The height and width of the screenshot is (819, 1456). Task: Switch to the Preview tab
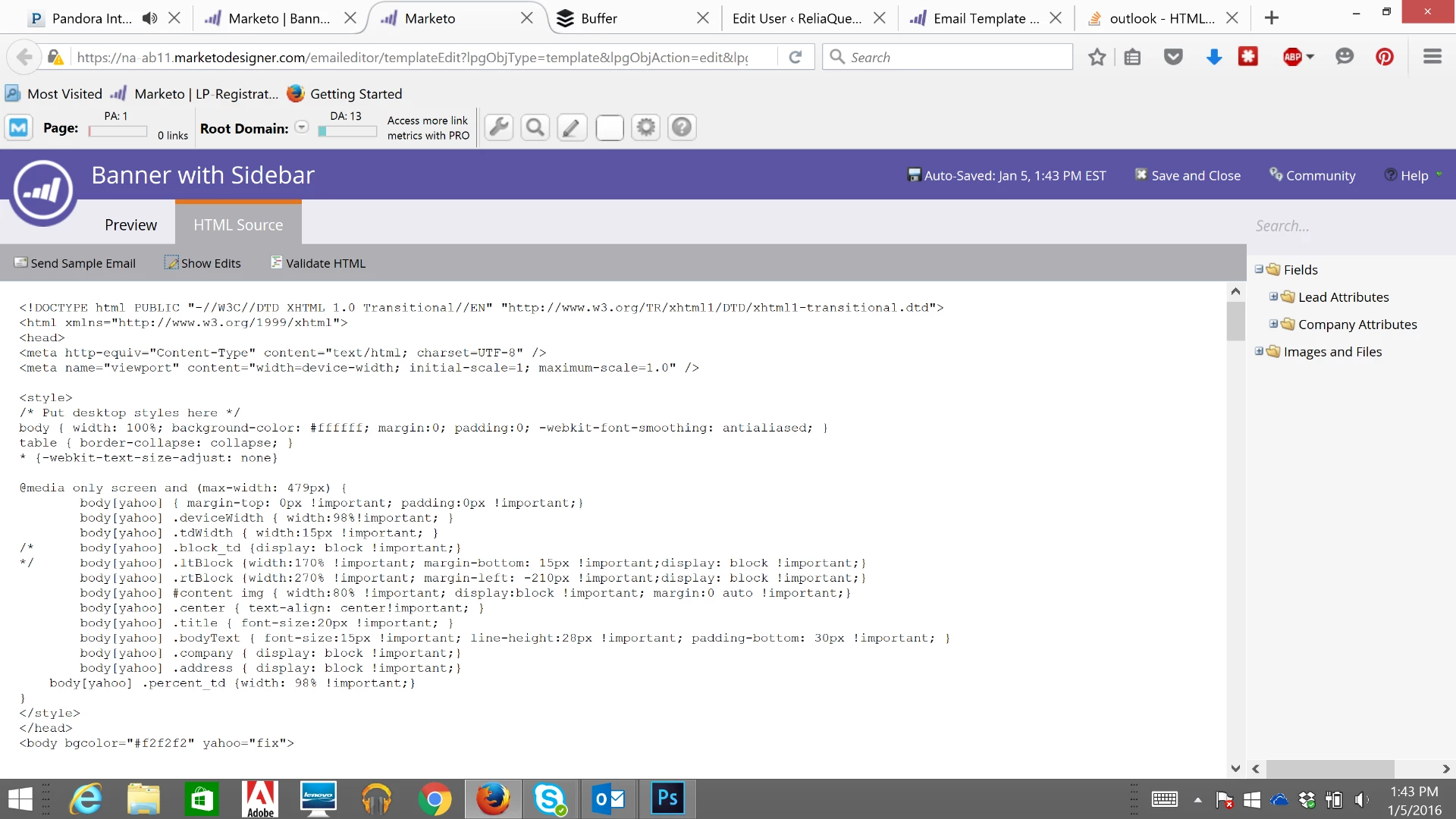pos(130,225)
